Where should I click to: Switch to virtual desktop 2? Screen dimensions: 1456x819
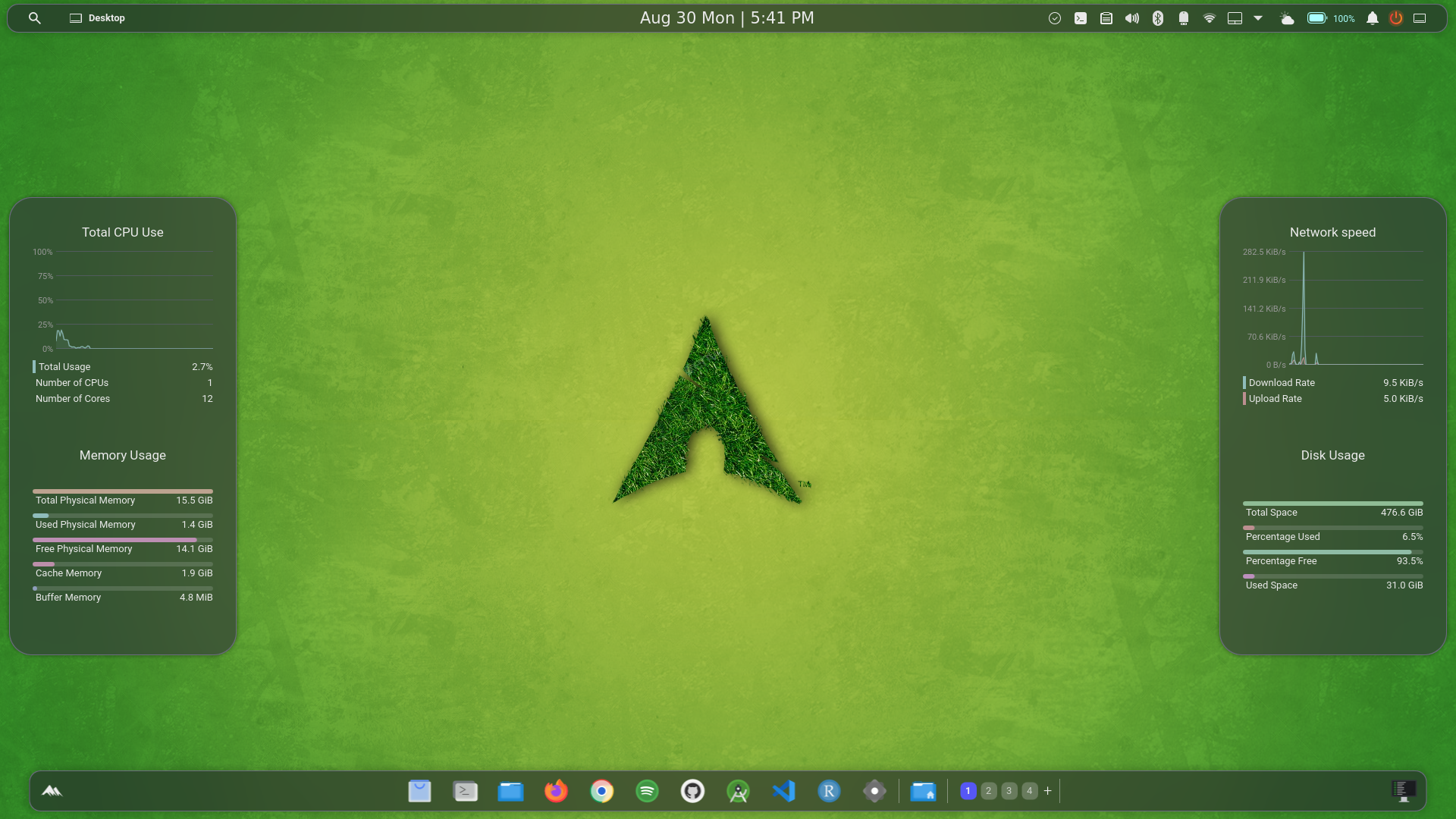(x=988, y=791)
